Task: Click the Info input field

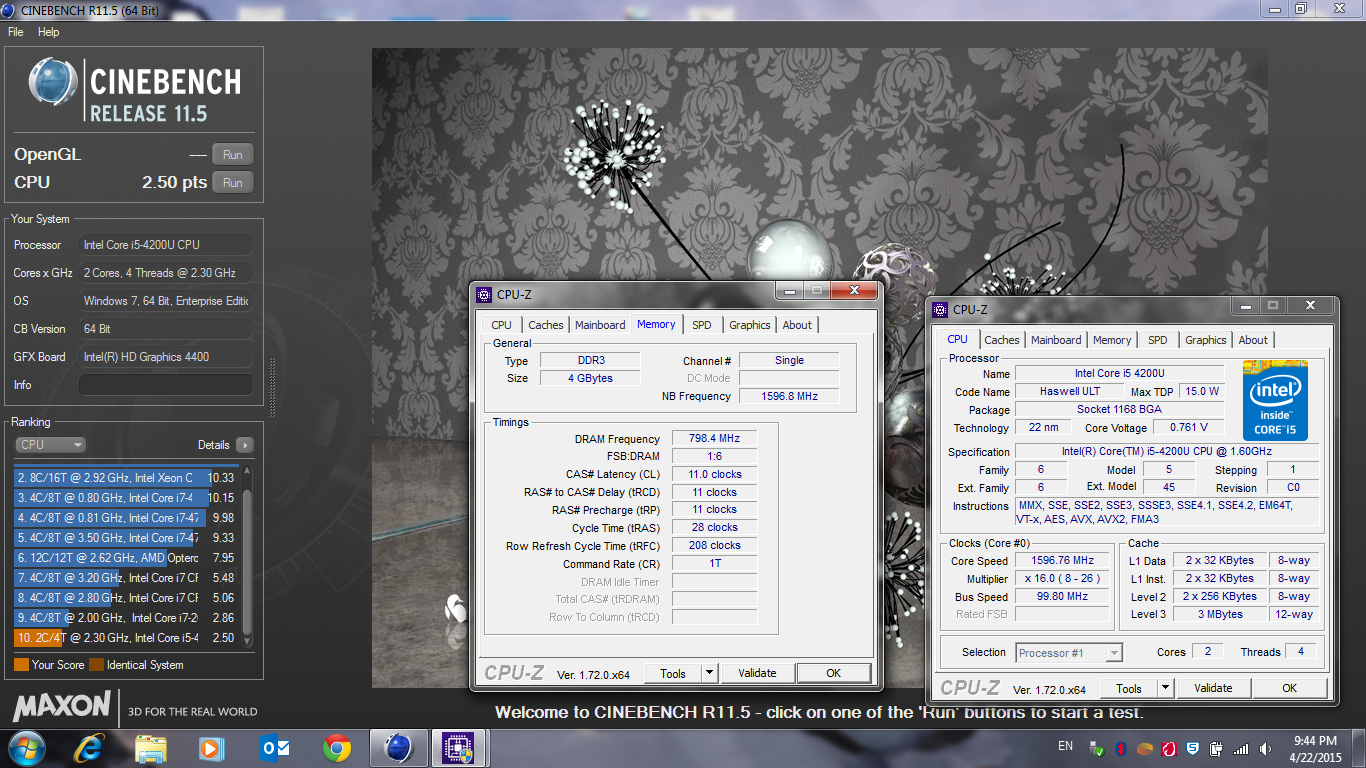Action: click(x=165, y=385)
